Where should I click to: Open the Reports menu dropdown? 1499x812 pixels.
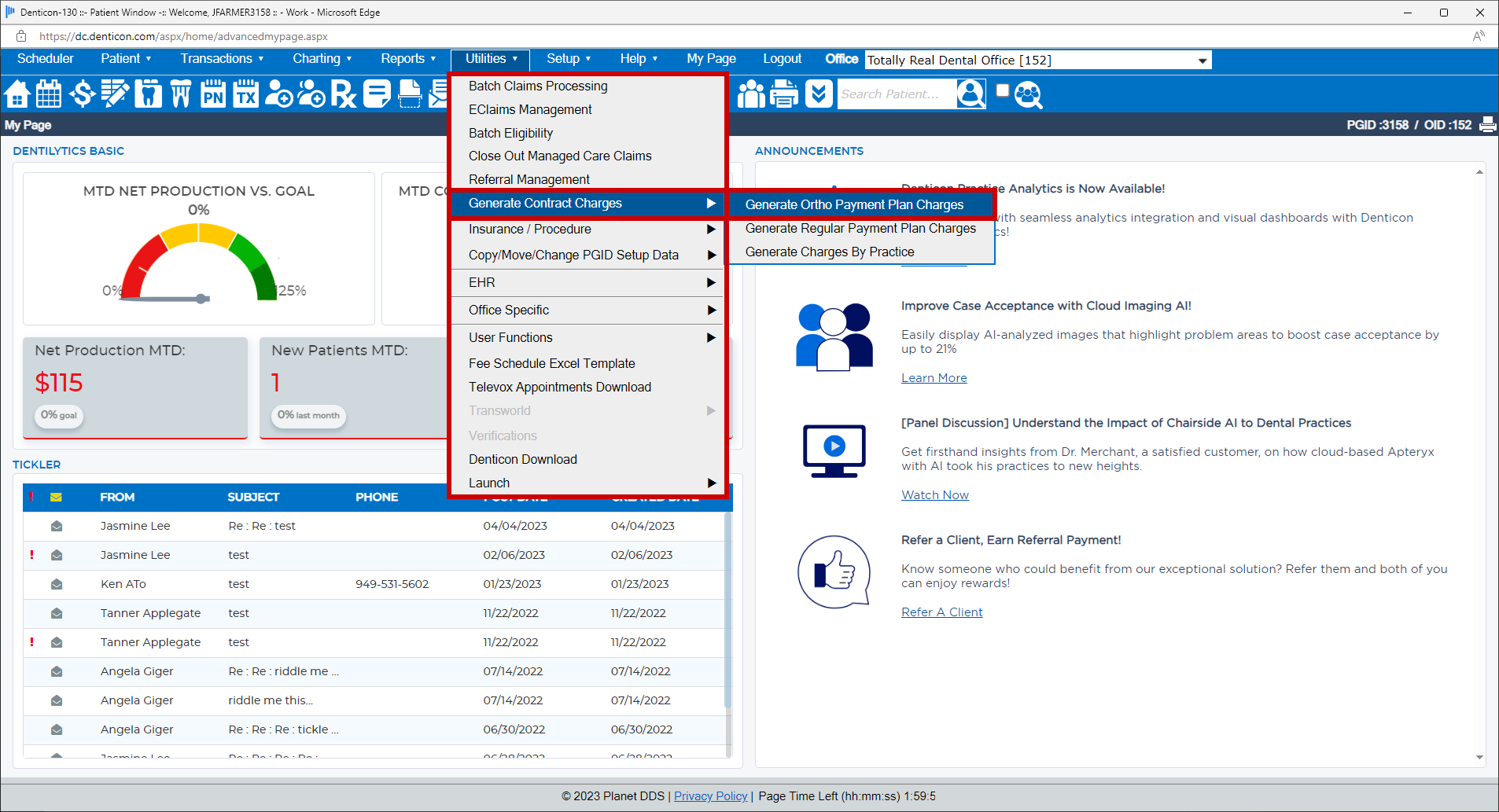tap(408, 59)
